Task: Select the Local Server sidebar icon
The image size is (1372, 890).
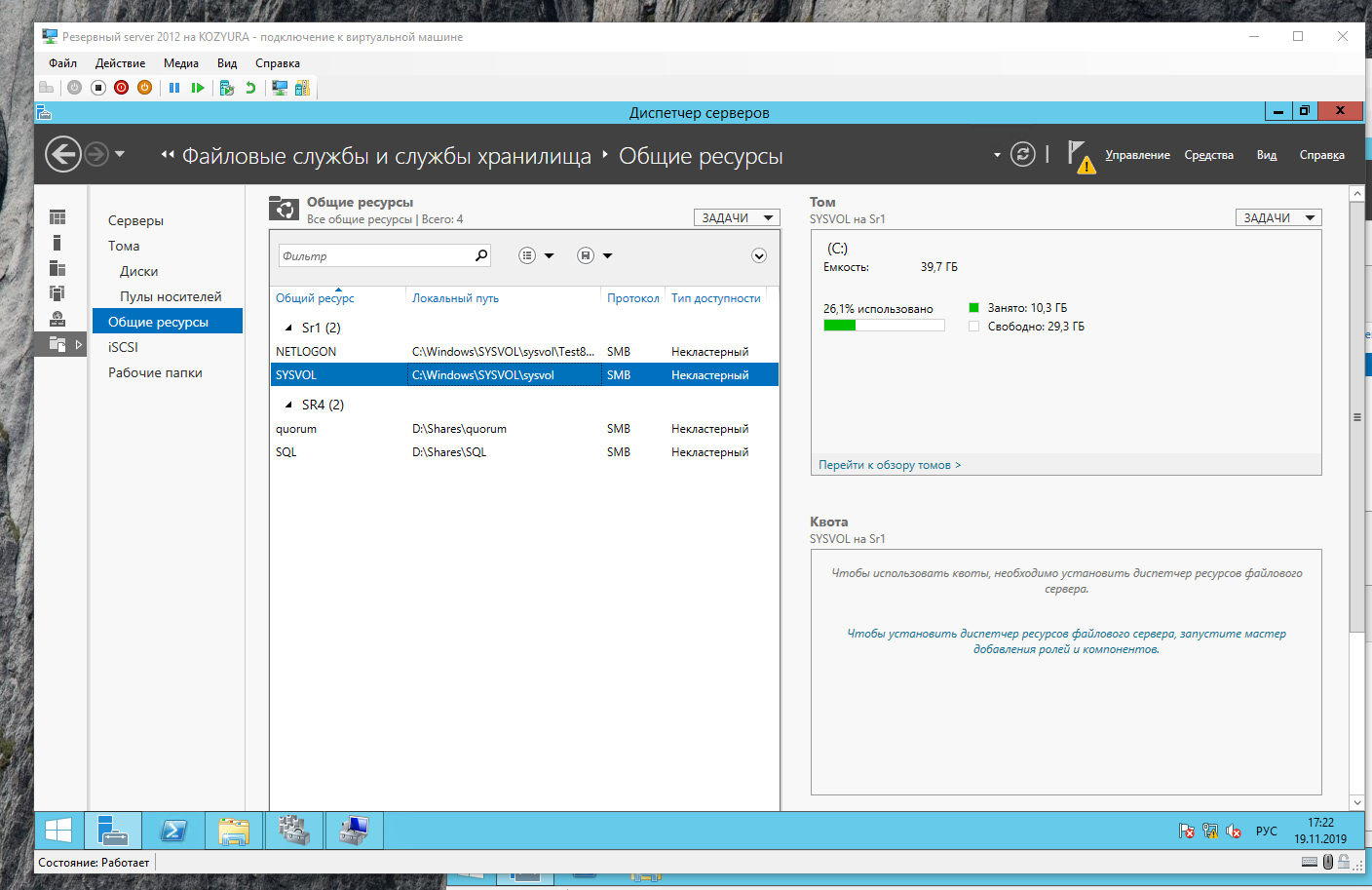Action: coord(57,242)
